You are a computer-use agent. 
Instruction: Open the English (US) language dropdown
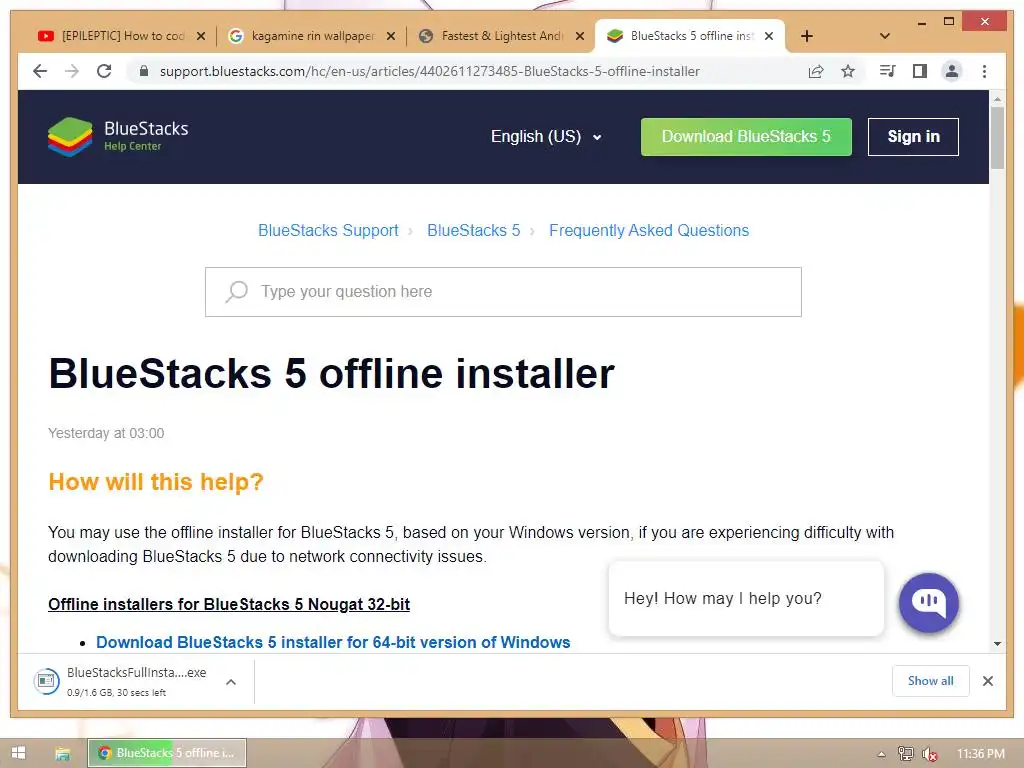(546, 136)
